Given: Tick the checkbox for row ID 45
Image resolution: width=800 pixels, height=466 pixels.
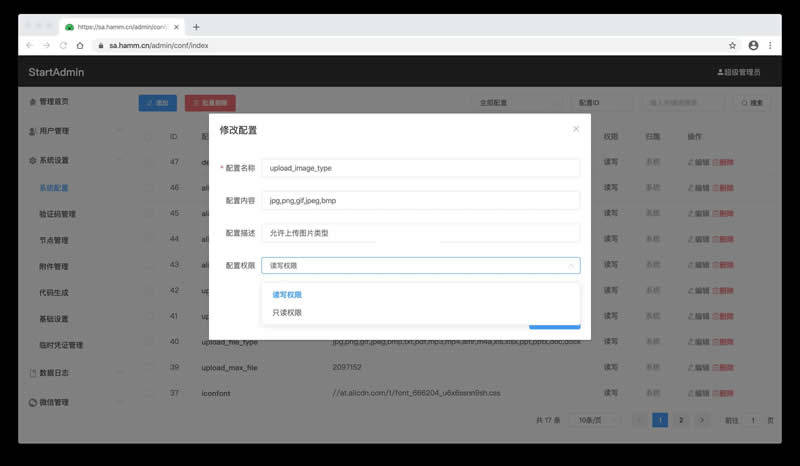Looking at the screenshot, I should pos(148,213).
